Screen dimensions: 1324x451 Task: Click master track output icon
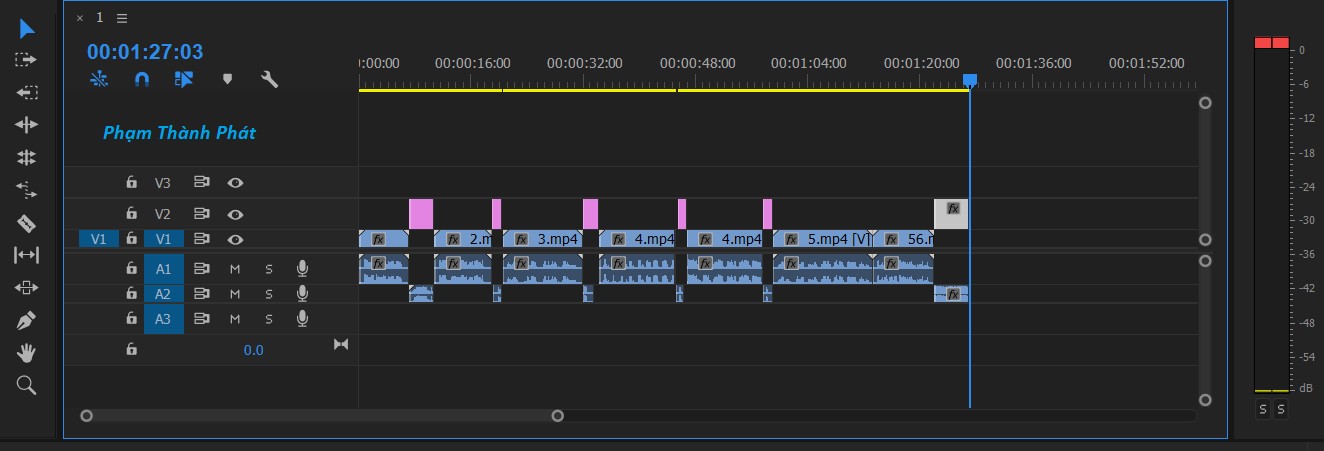coord(341,344)
